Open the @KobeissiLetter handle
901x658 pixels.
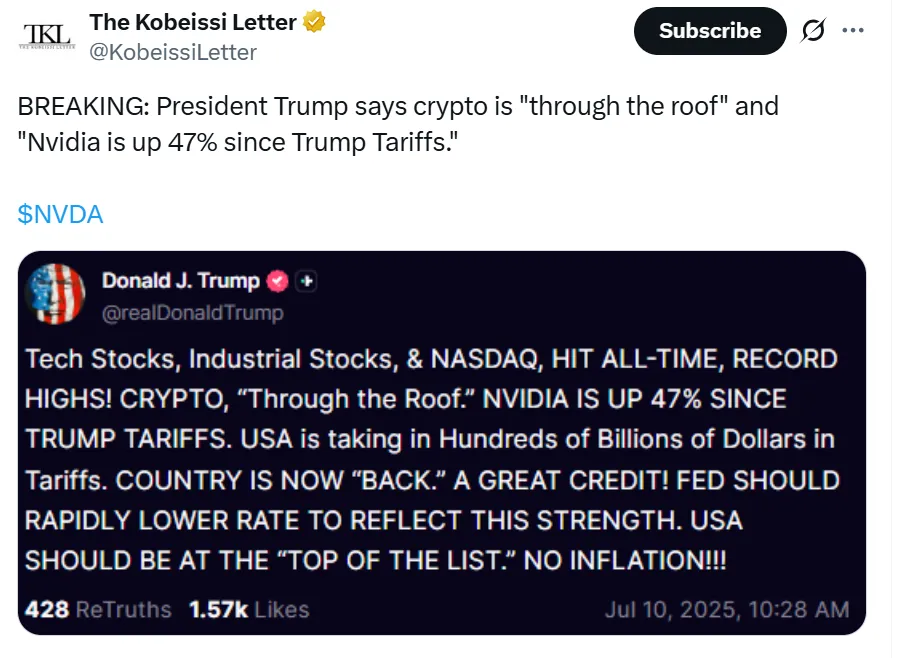click(x=173, y=52)
